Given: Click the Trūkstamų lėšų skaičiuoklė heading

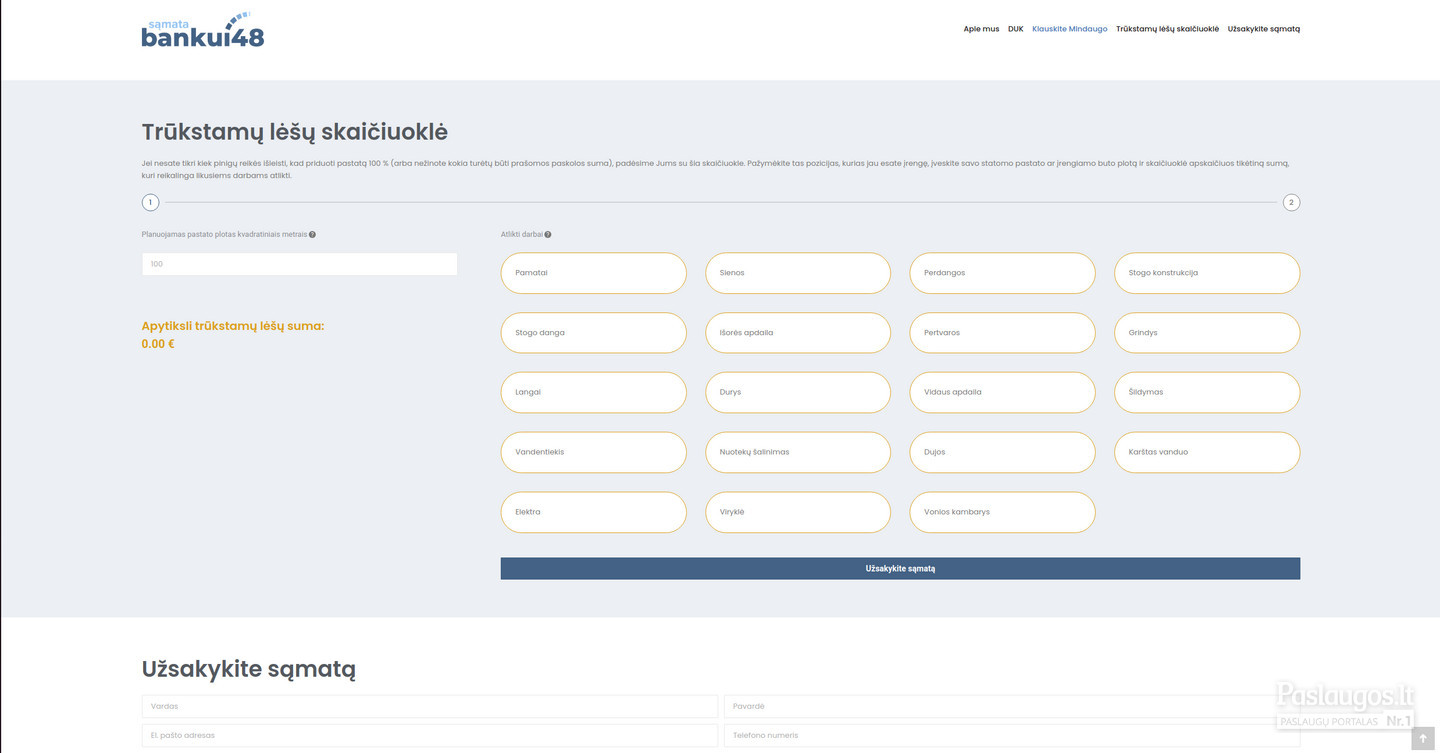Looking at the screenshot, I should pyautogui.click(x=295, y=133).
